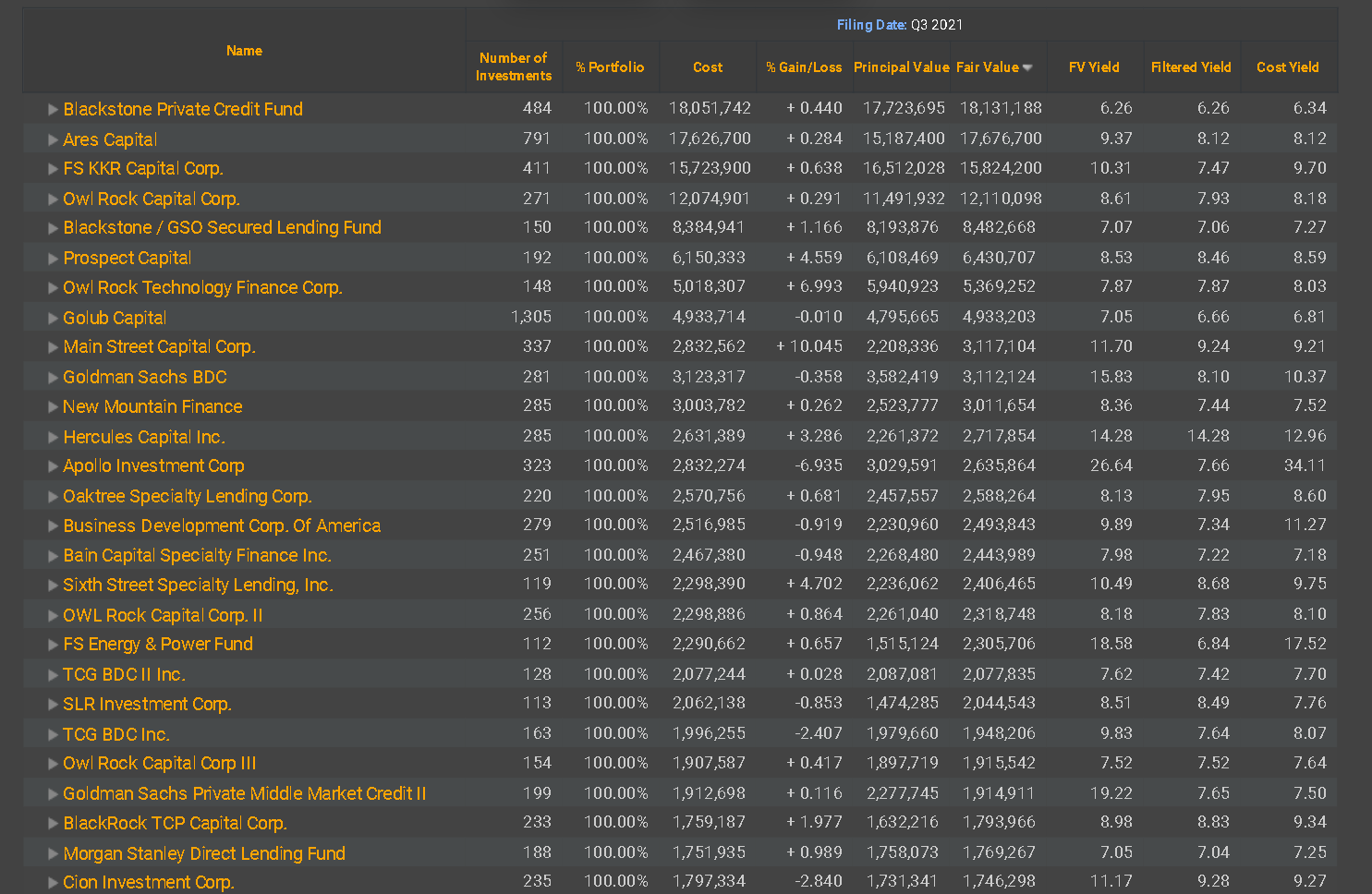This screenshot has width=1372, height=894.
Task: Expand the Golub Capital row triangle
Action: point(53,319)
